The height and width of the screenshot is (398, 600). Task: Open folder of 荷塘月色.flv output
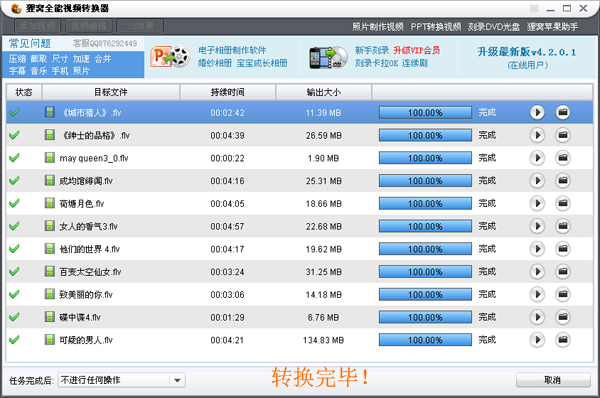(x=562, y=203)
